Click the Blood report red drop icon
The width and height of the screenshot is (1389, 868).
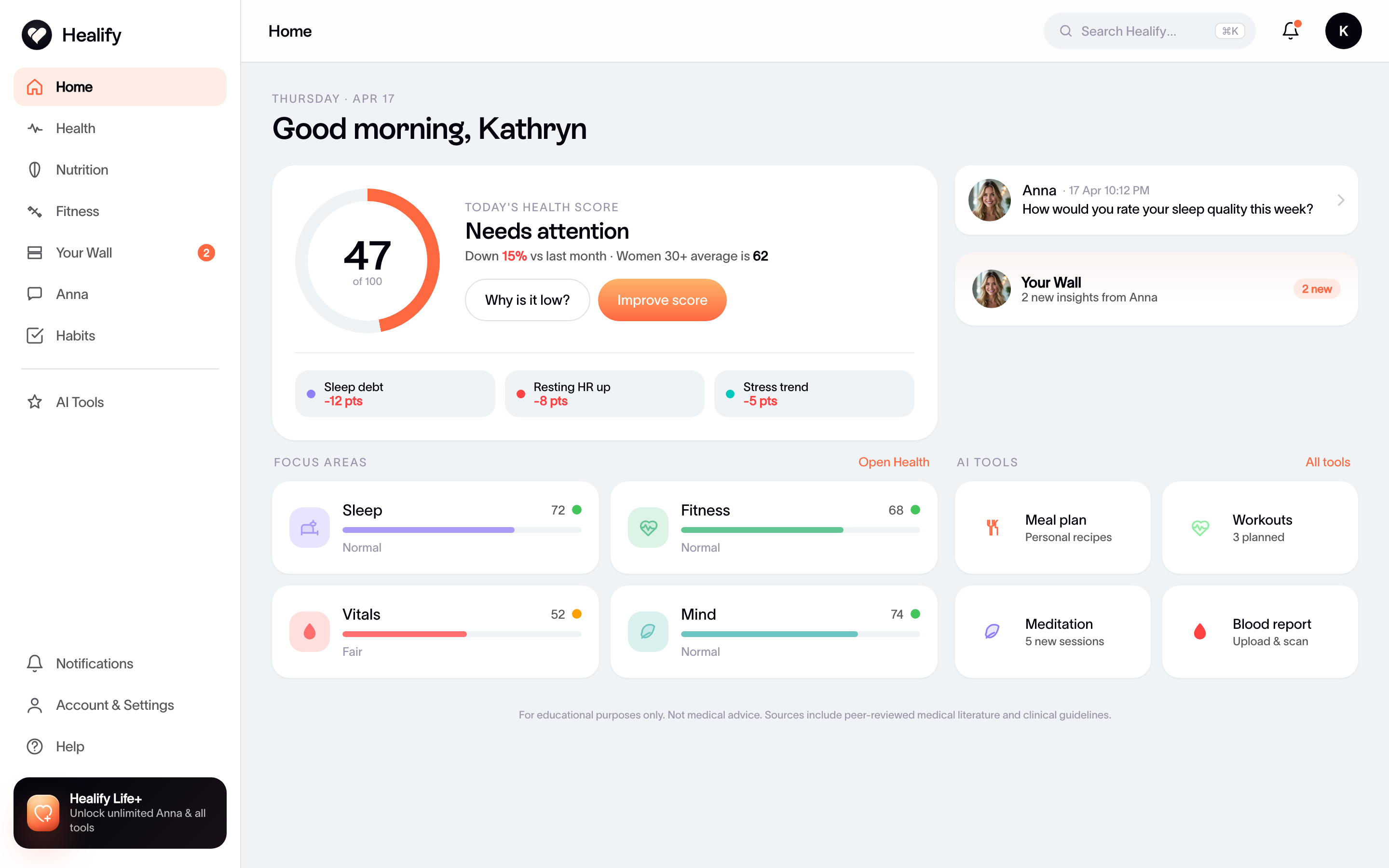pos(1199,632)
